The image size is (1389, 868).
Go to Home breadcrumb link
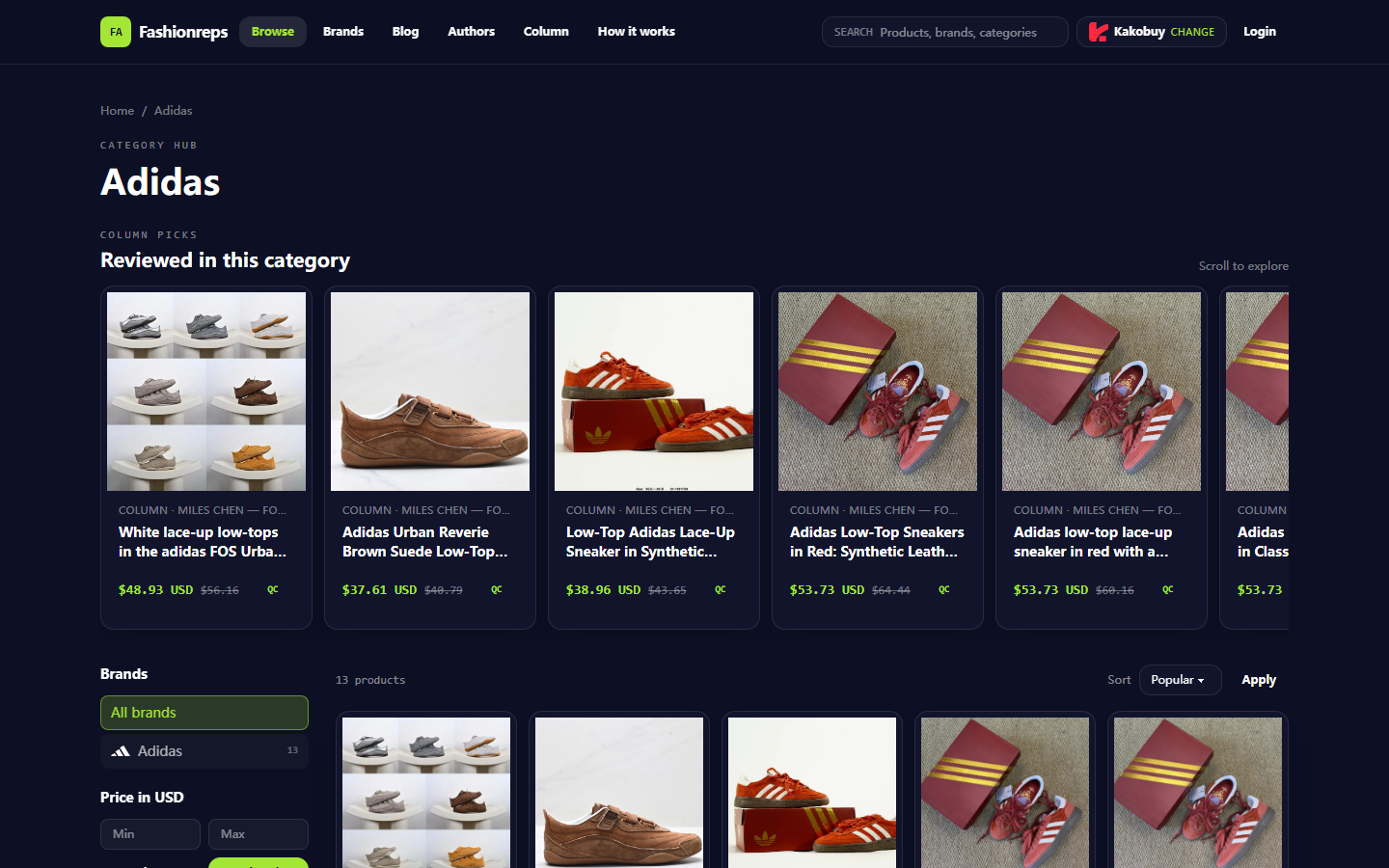point(118,111)
